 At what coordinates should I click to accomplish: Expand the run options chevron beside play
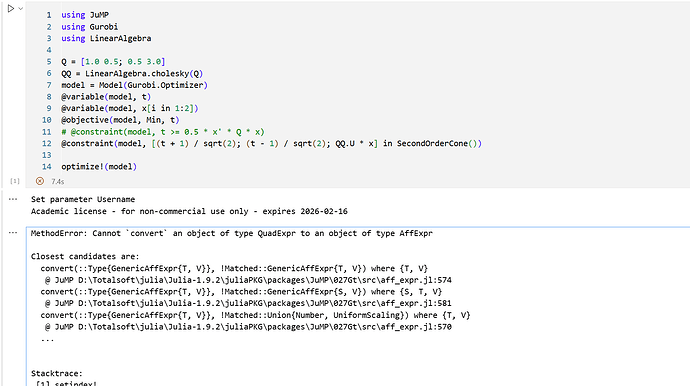[x=20, y=8]
